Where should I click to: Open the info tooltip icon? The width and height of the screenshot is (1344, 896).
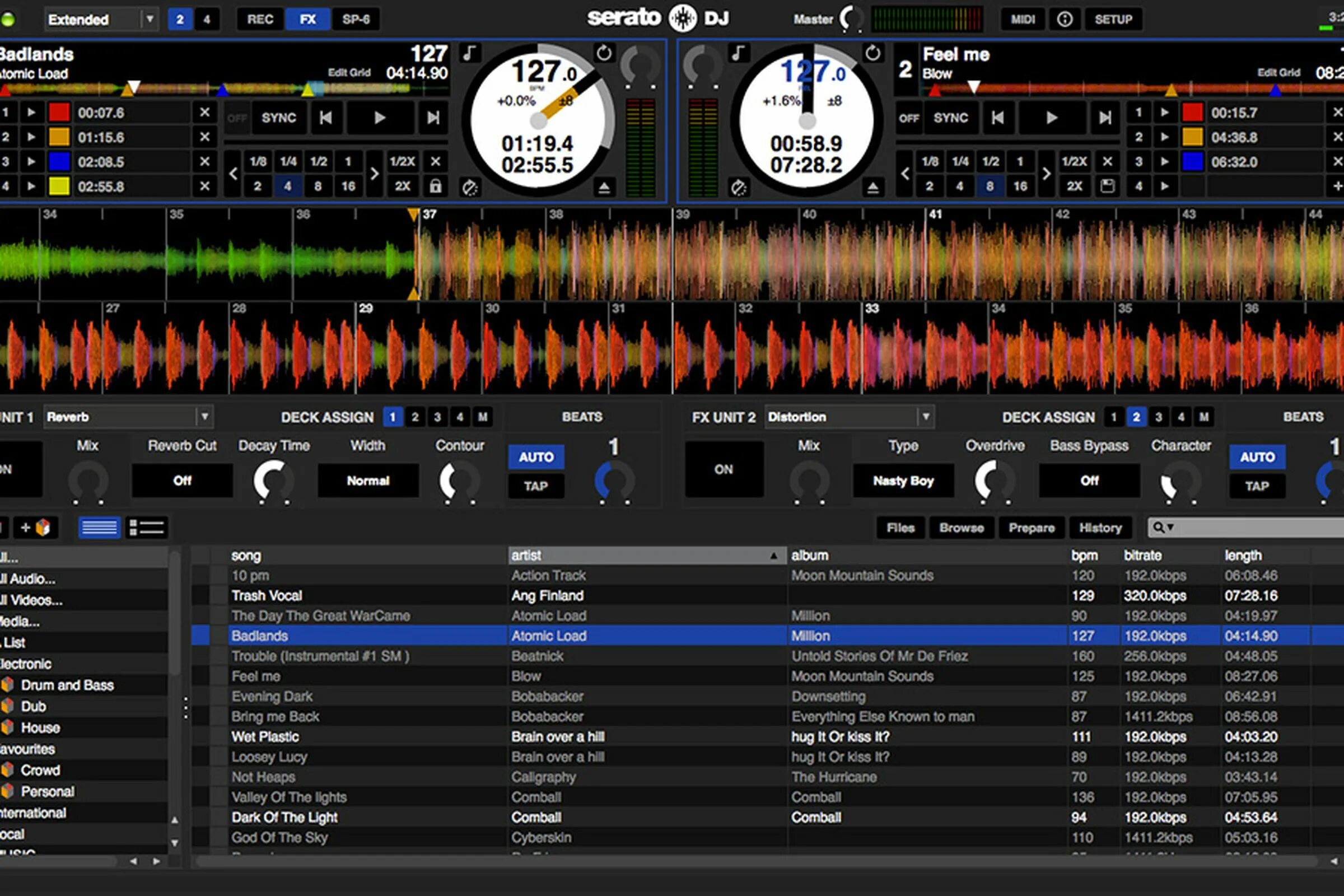pyautogui.click(x=1065, y=20)
